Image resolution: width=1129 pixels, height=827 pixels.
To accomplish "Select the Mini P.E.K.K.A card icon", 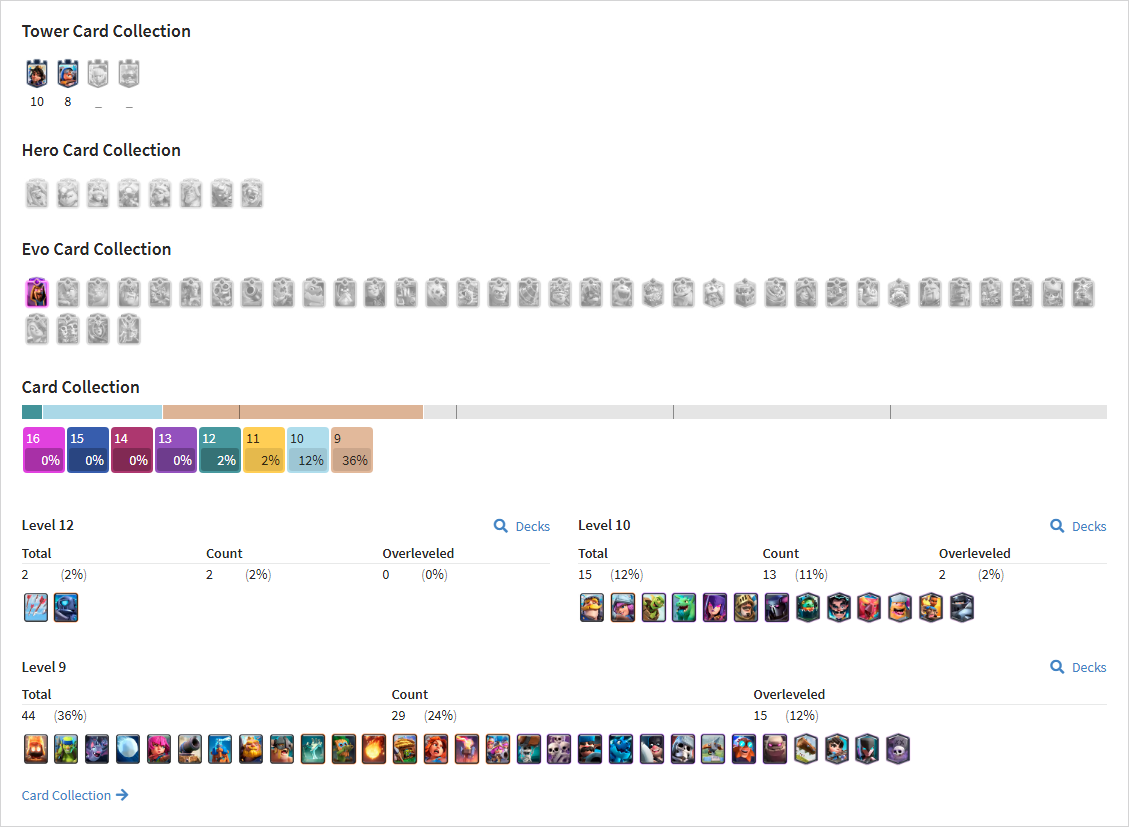I will [x=66, y=607].
